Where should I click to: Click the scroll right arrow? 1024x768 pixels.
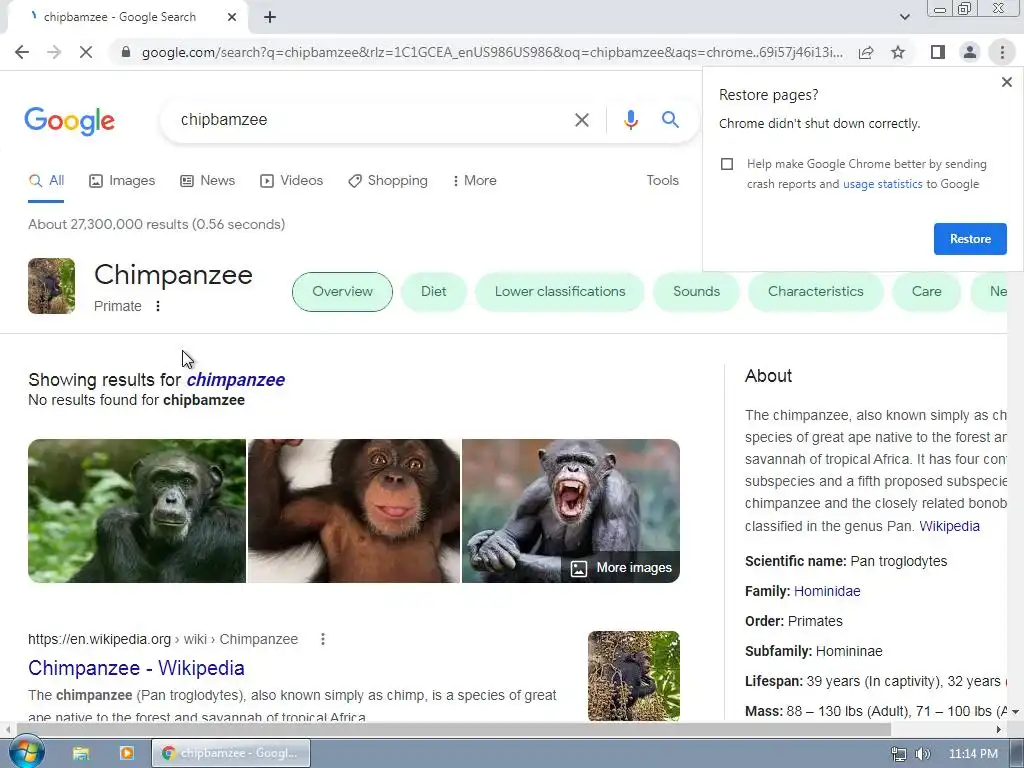pyautogui.click(x=999, y=729)
